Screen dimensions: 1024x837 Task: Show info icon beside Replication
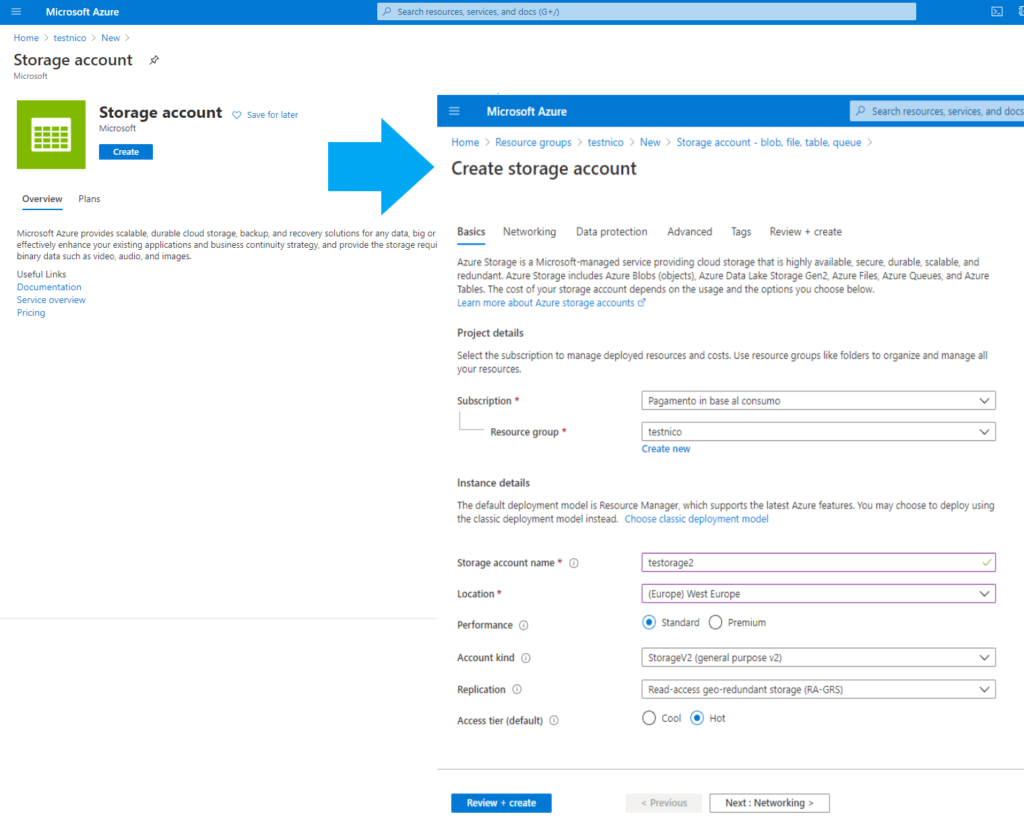(x=517, y=689)
